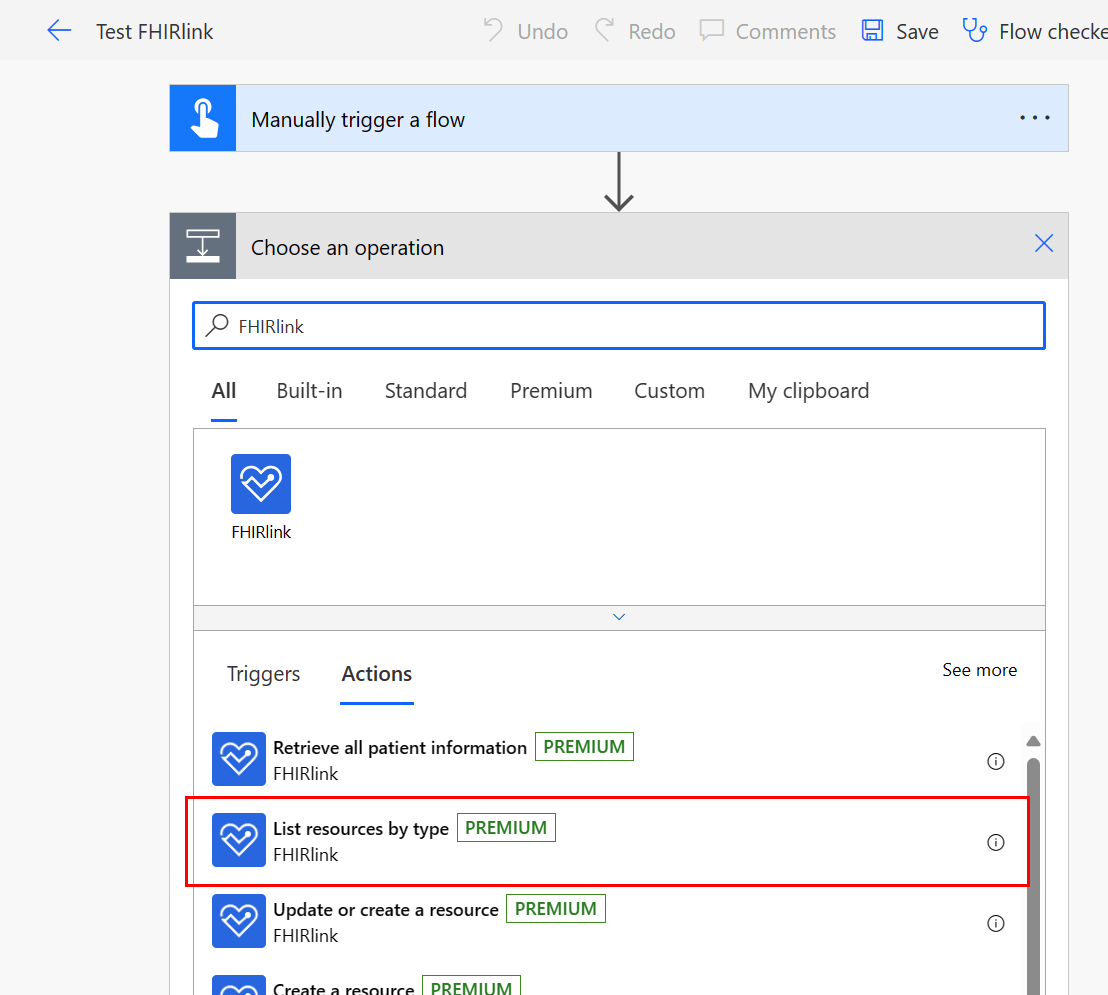The width and height of the screenshot is (1108, 995).
Task: Click the actions list scrollbar up arrow
Action: 1033,741
